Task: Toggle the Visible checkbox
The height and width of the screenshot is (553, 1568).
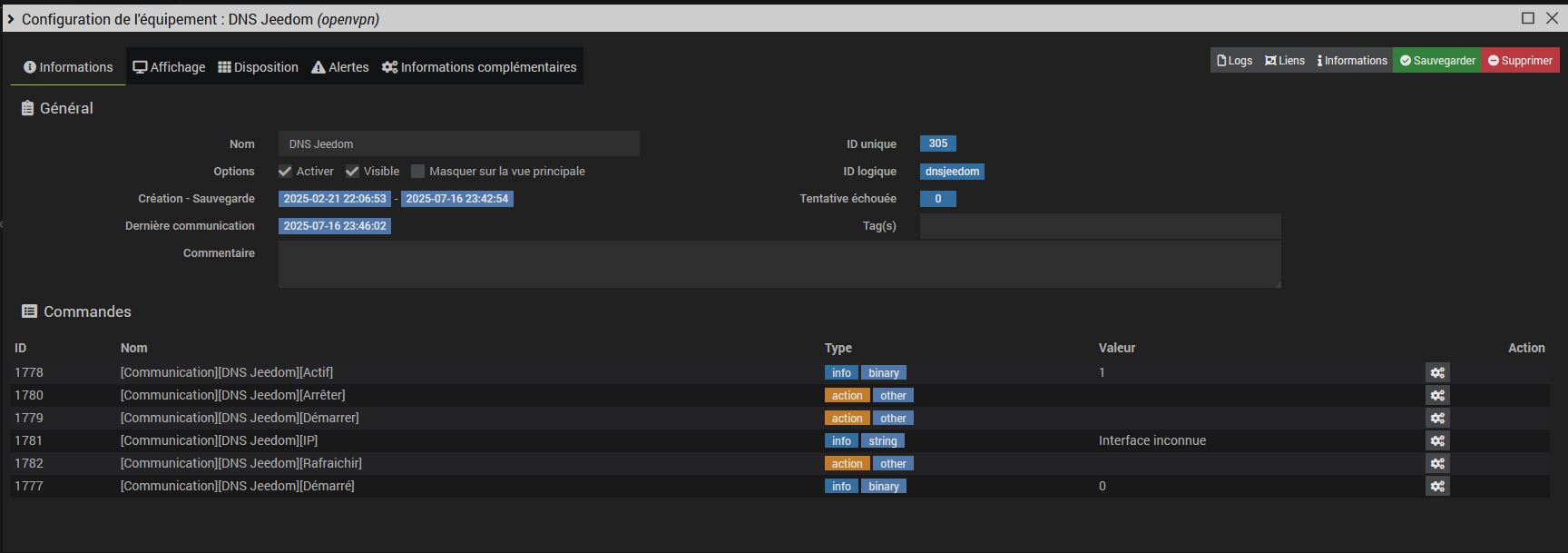Action: [x=352, y=172]
